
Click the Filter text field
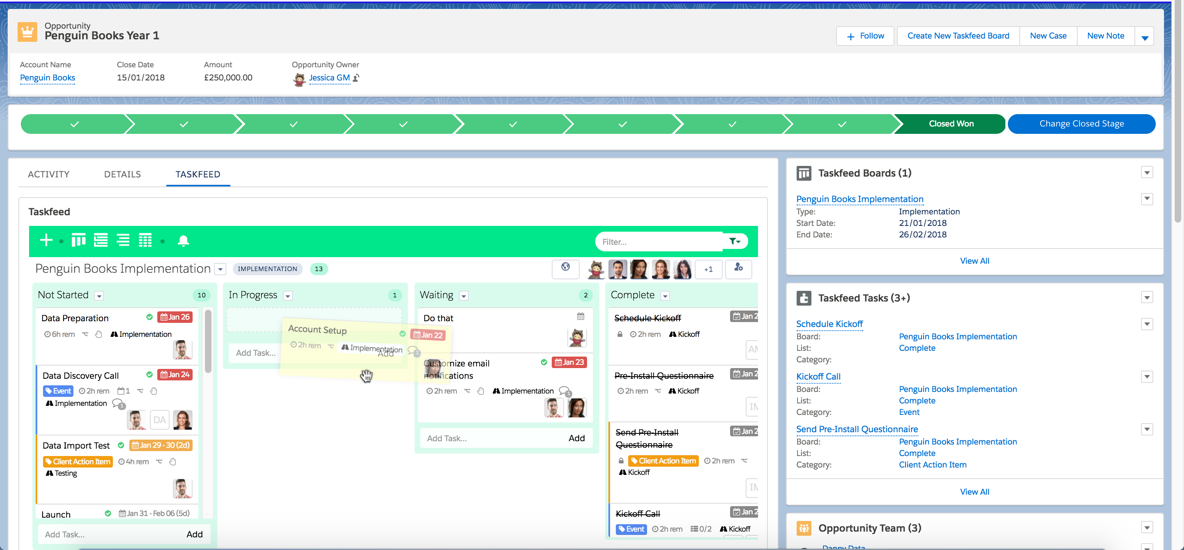(x=660, y=242)
